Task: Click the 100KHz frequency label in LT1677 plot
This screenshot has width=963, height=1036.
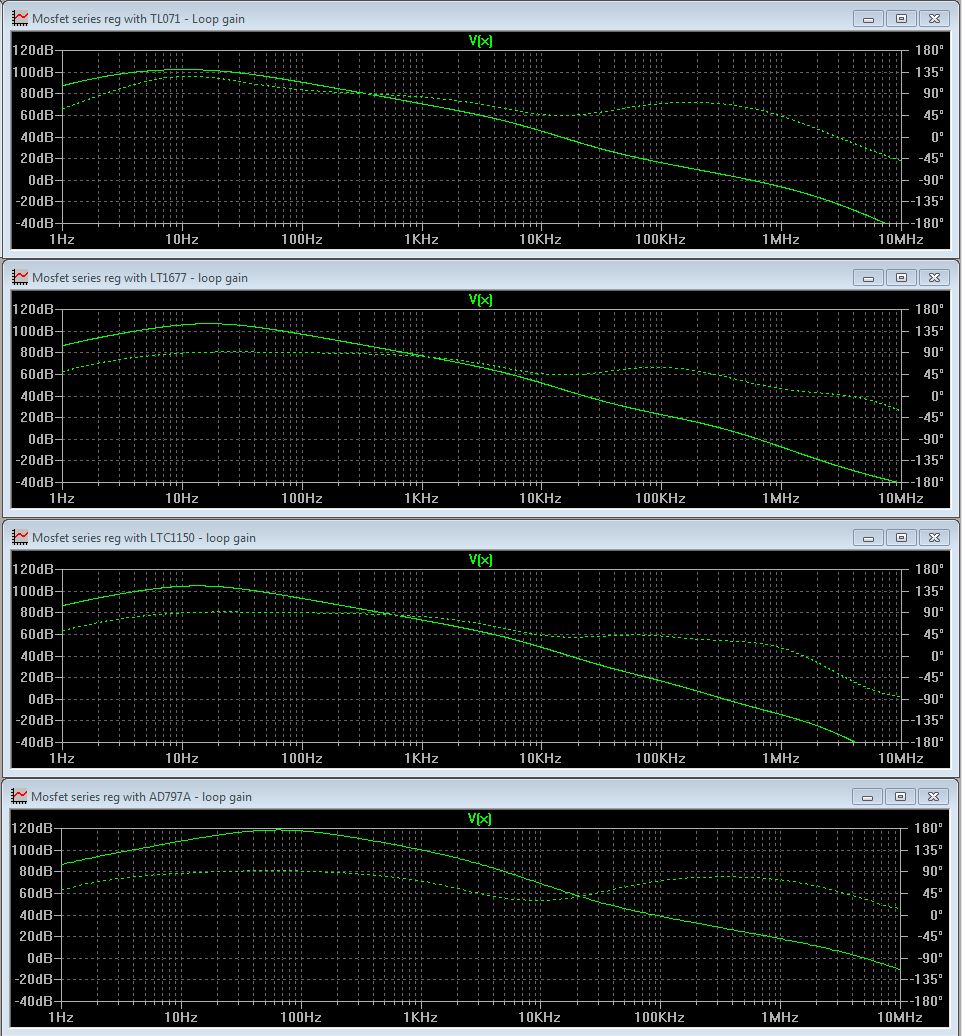Action: 660,498
